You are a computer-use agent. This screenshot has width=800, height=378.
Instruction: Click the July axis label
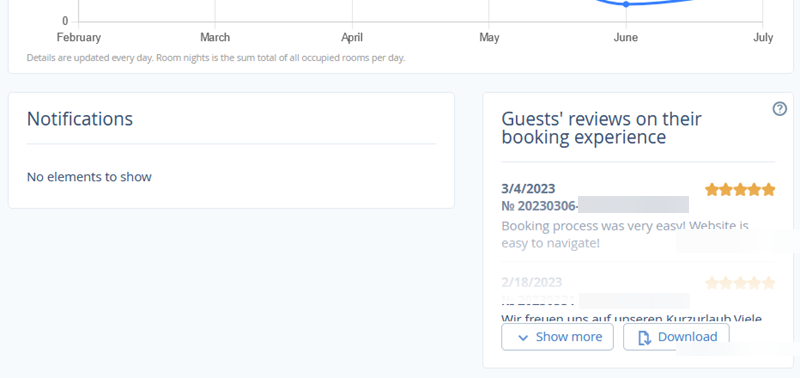coord(763,37)
